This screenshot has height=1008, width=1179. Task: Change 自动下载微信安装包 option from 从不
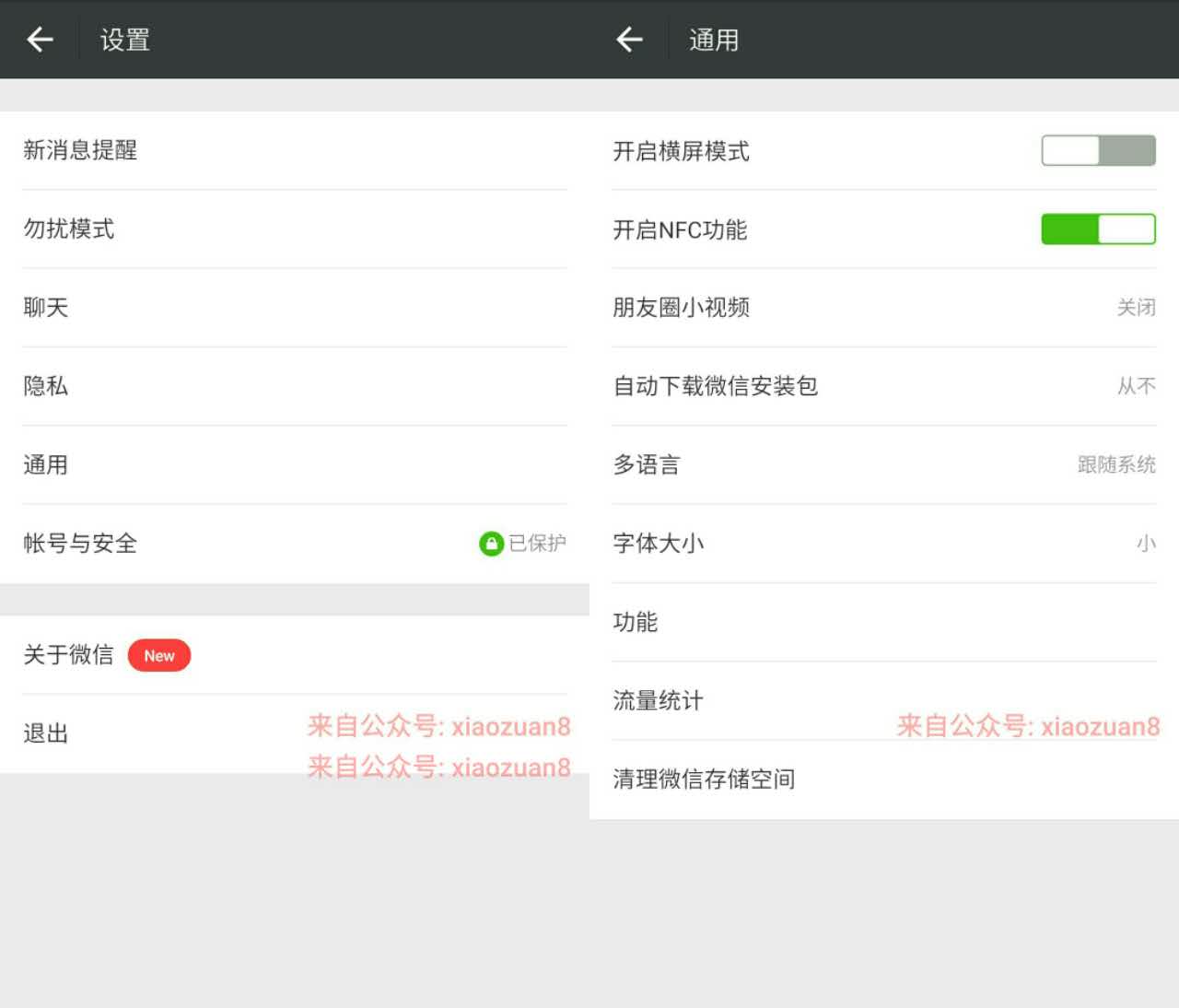coord(882,386)
